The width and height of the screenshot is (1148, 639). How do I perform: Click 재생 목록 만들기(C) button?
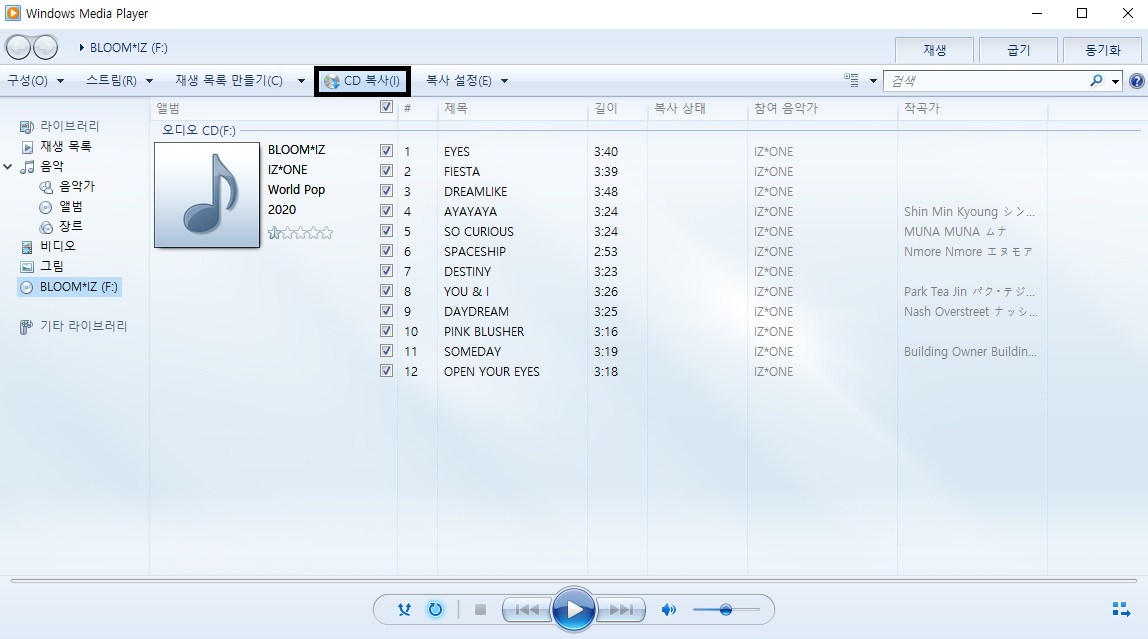coord(229,81)
